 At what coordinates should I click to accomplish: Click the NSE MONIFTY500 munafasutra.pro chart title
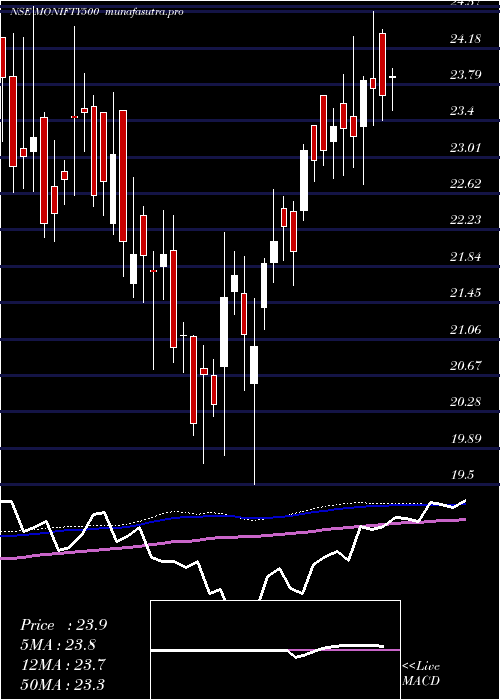(96, 12)
